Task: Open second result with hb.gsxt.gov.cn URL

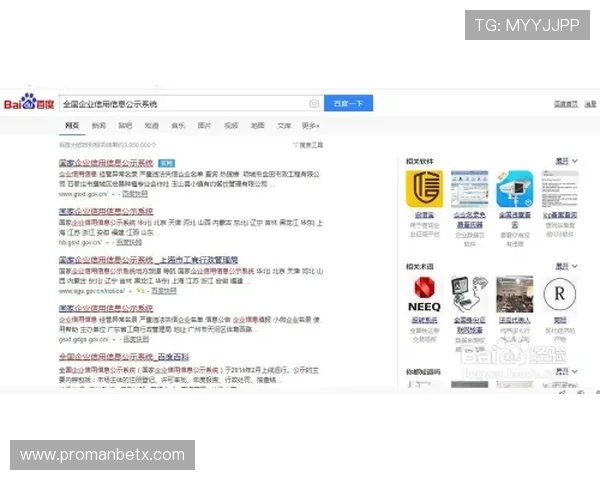Action: (x=106, y=211)
